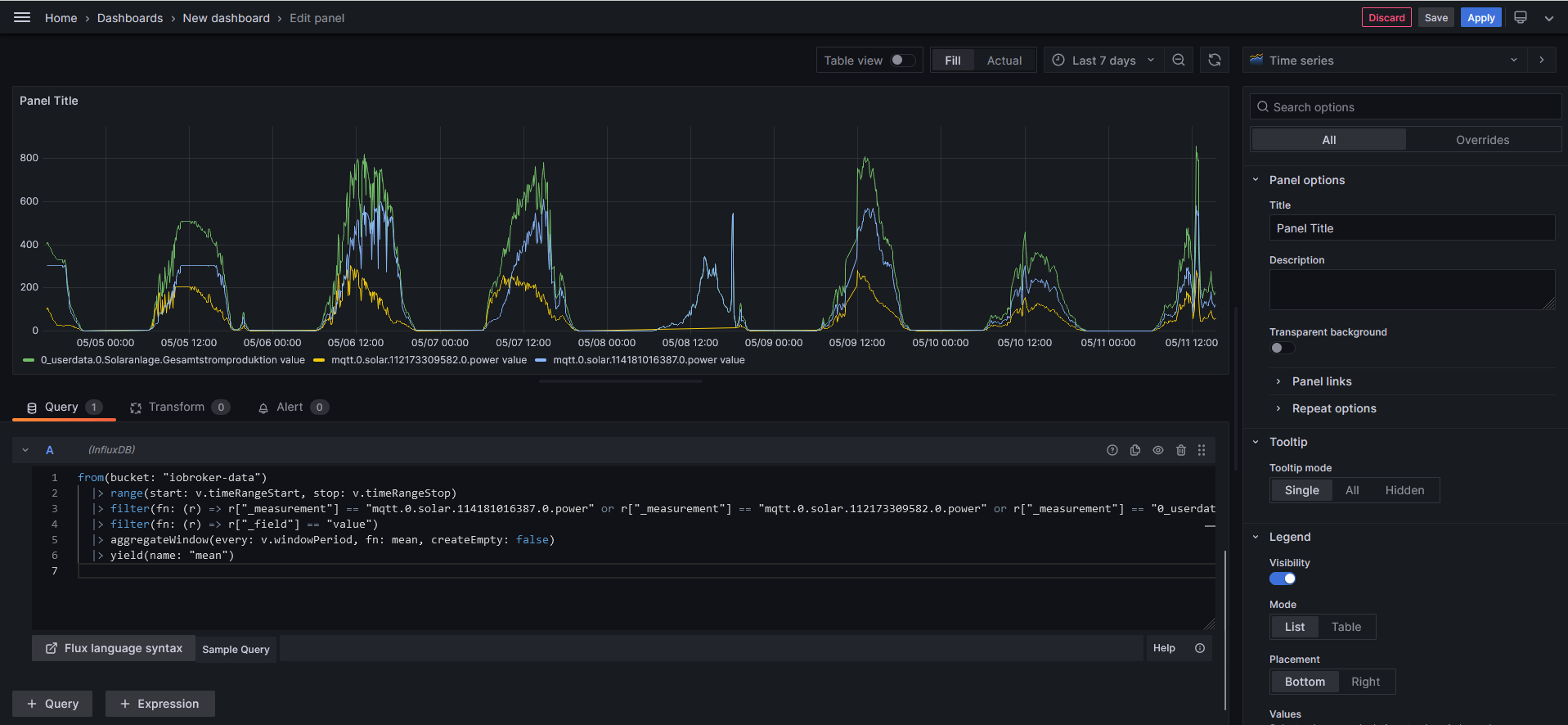This screenshot has height=725, width=1568.
Task: Add a new Query with the + Query button
Action: click(x=52, y=704)
